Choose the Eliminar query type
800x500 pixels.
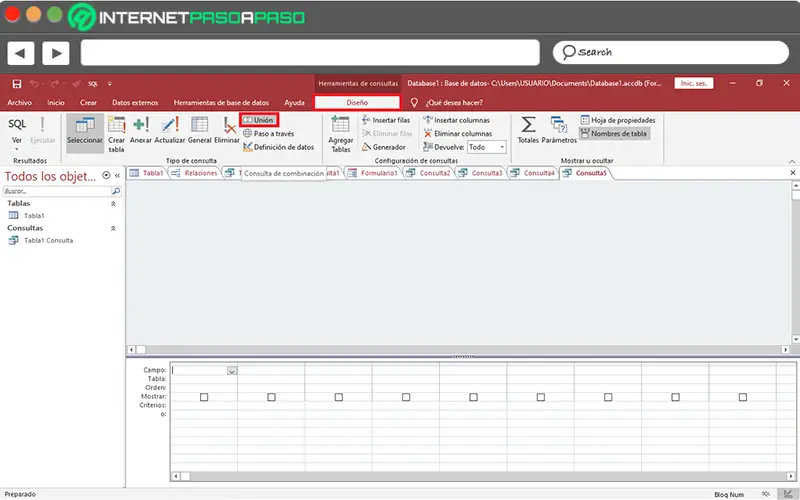[227, 131]
